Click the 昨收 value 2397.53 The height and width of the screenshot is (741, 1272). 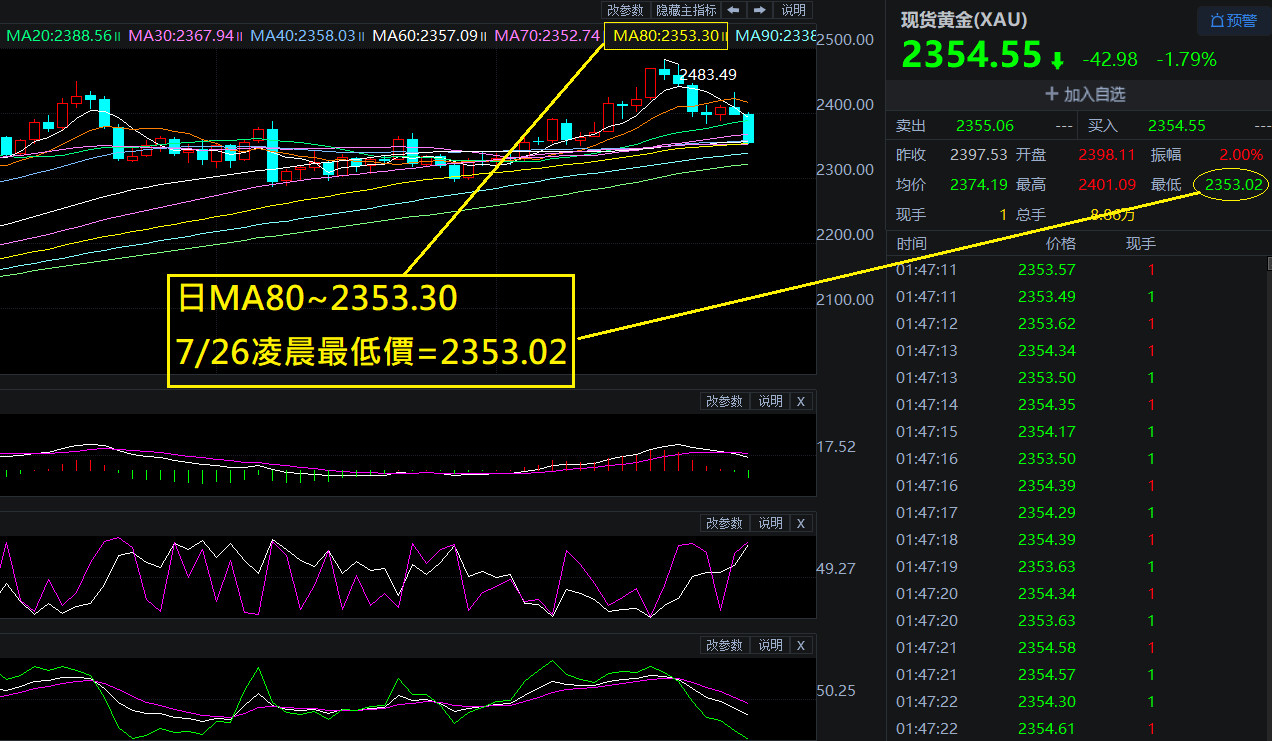978,155
